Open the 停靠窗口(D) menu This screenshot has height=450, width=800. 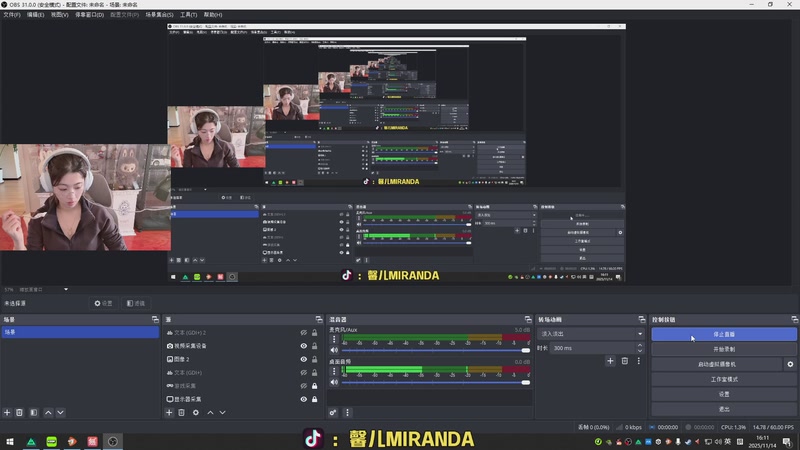[x=89, y=15]
